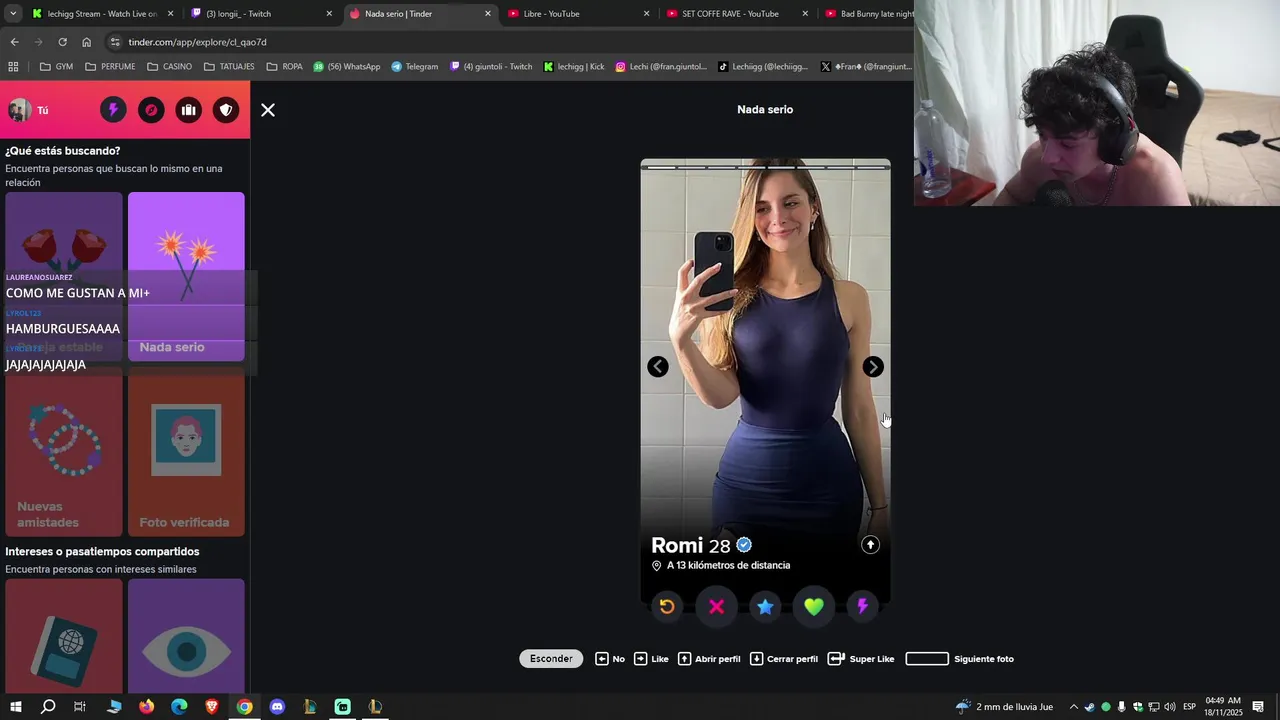
Task: Open the safety shield icon in Tinder header
Action: [226, 110]
